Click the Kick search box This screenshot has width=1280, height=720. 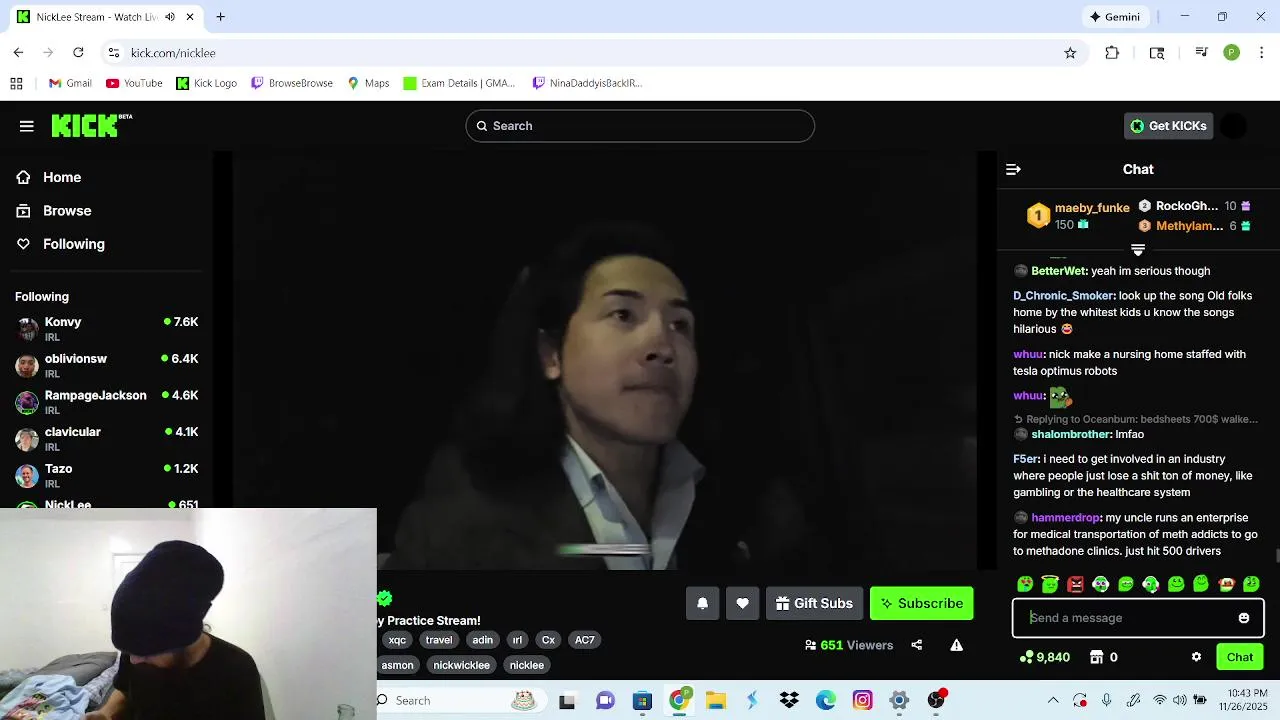640,126
